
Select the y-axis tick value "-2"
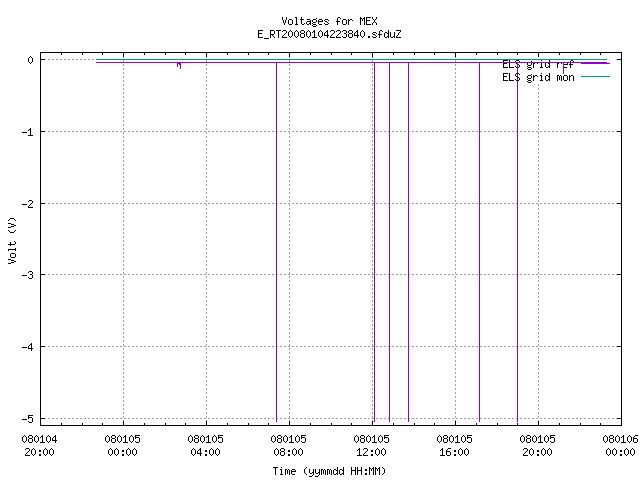[x=27, y=204]
